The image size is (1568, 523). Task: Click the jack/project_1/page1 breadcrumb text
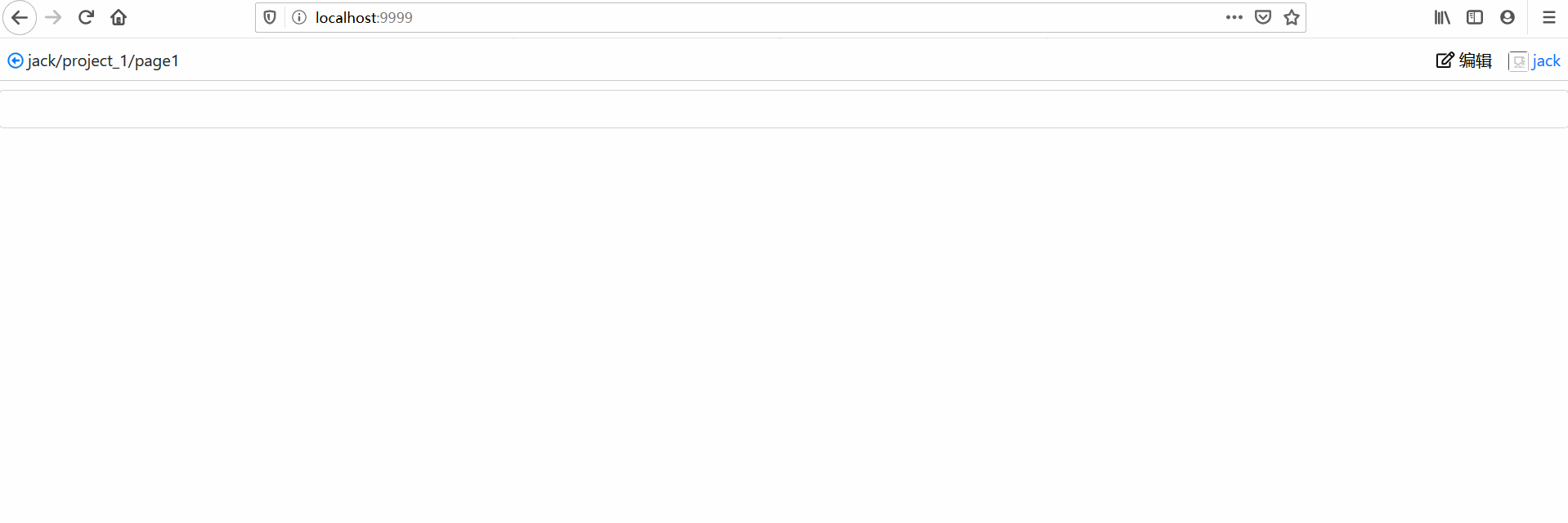pyautogui.click(x=103, y=61)
